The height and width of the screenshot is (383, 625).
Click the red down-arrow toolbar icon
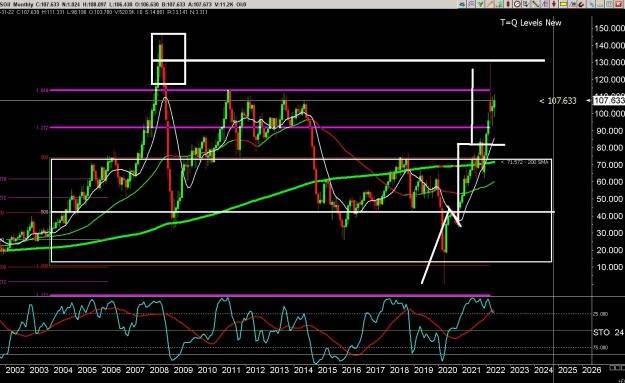point(554,4)
